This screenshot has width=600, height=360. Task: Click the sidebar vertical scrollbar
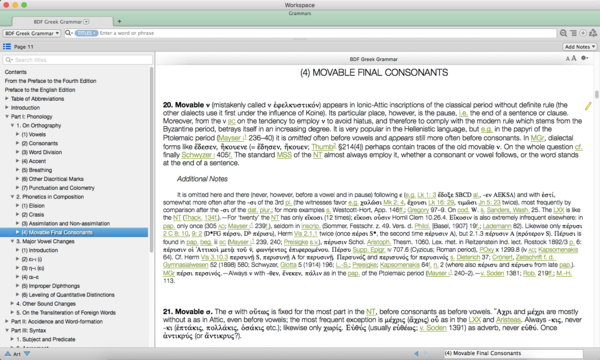pos(151,161)
